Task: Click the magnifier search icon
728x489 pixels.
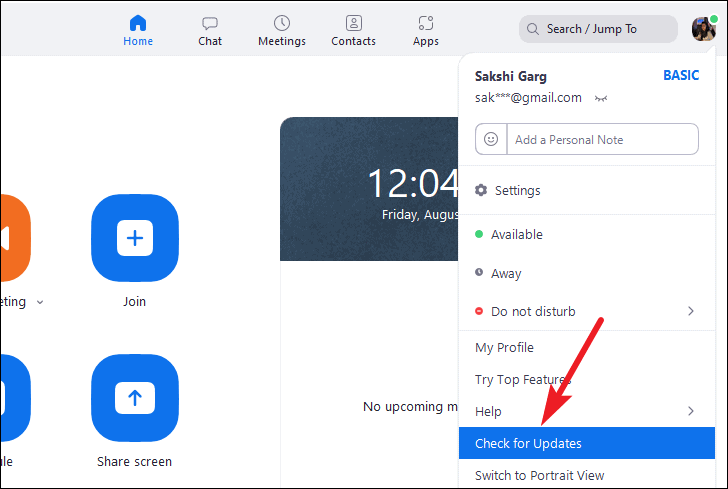Action: [x=533, y=29]
